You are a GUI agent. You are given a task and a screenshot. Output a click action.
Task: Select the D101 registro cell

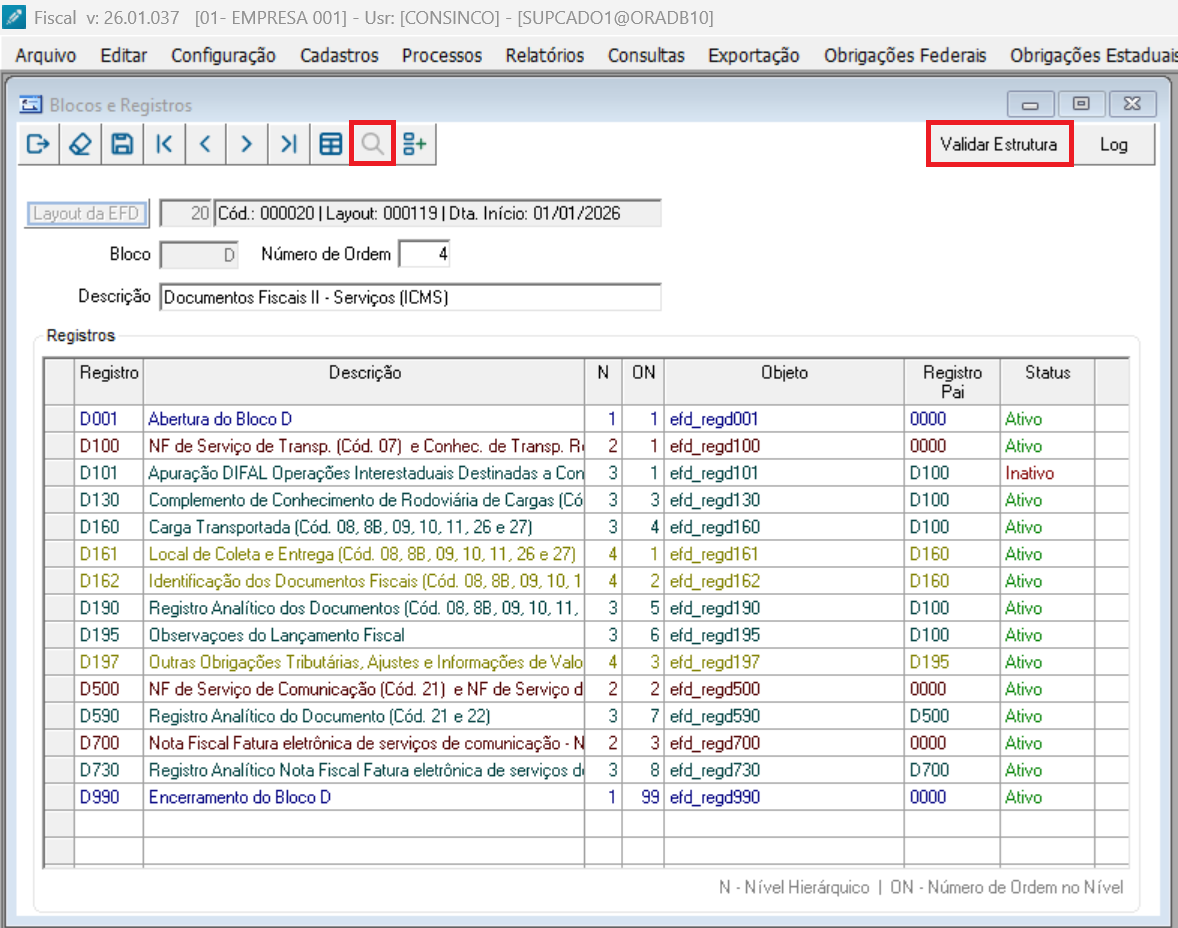tap(109, 473)
